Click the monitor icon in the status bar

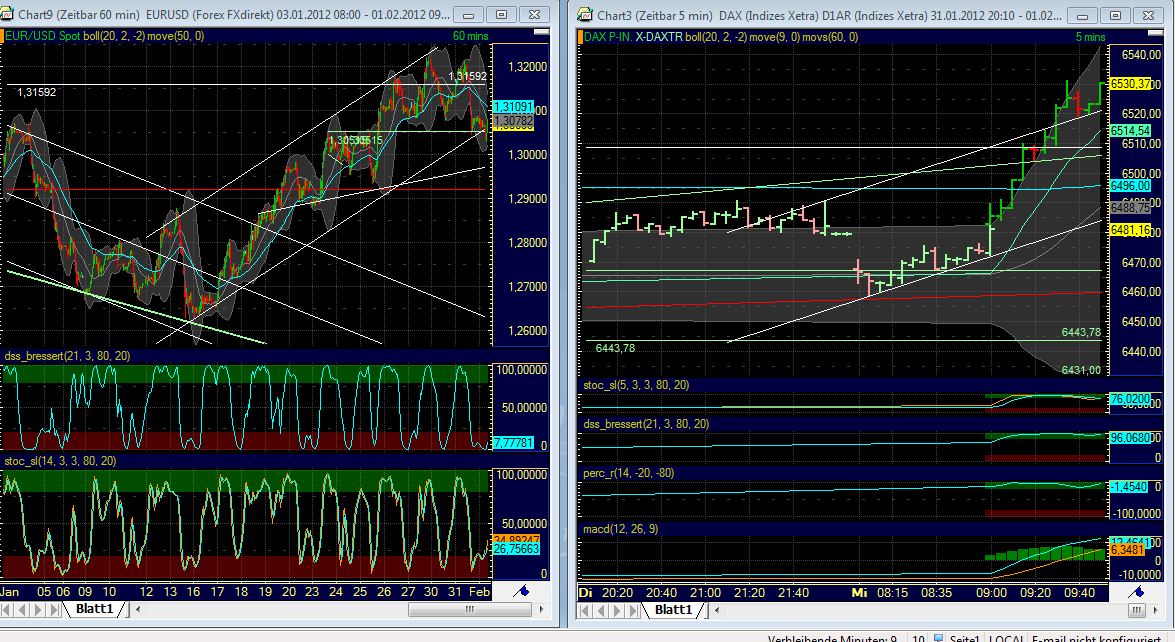point(939,637)
